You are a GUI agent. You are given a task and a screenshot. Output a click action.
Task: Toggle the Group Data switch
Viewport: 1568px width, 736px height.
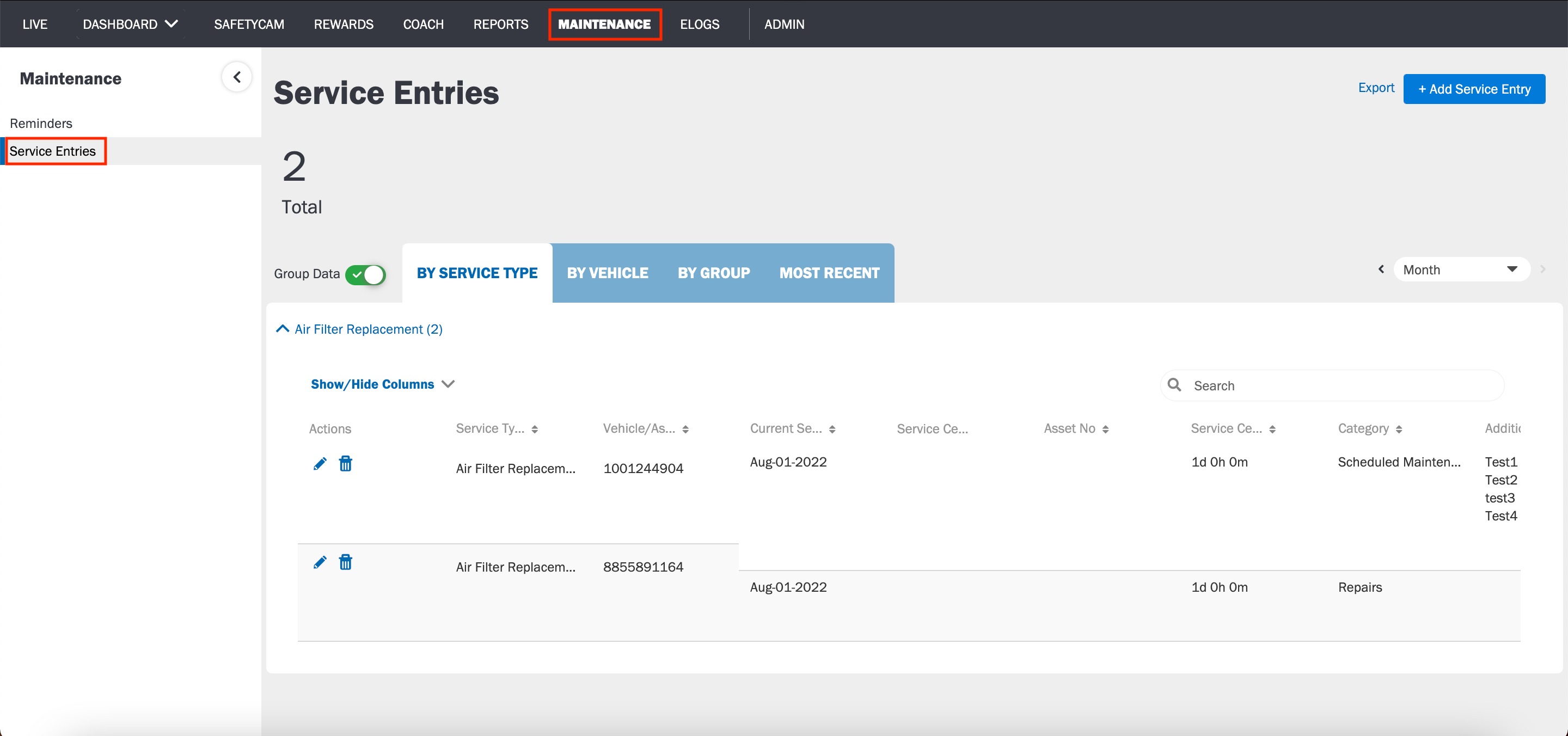[x=365, y=274]
